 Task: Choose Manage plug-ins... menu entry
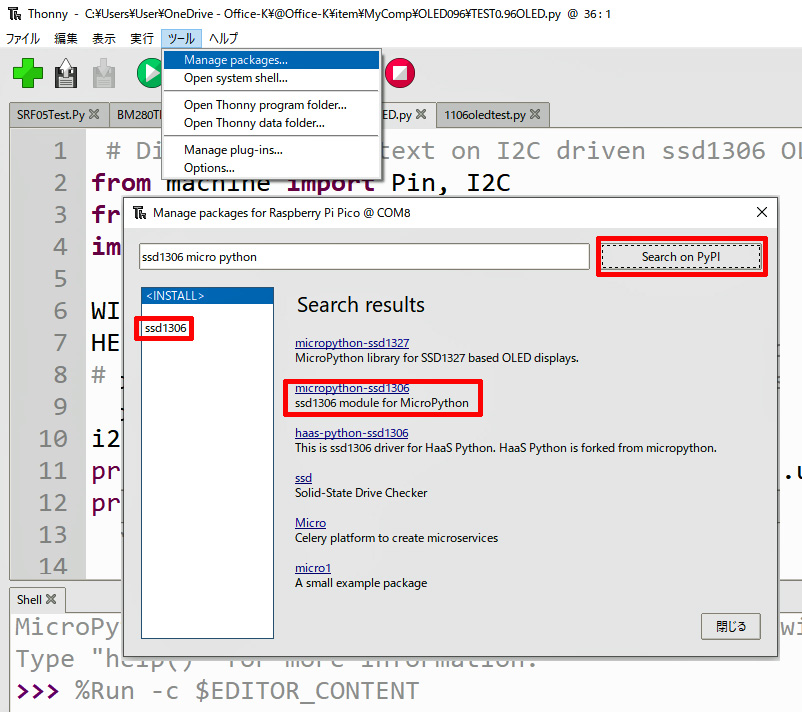click(272, 150)
